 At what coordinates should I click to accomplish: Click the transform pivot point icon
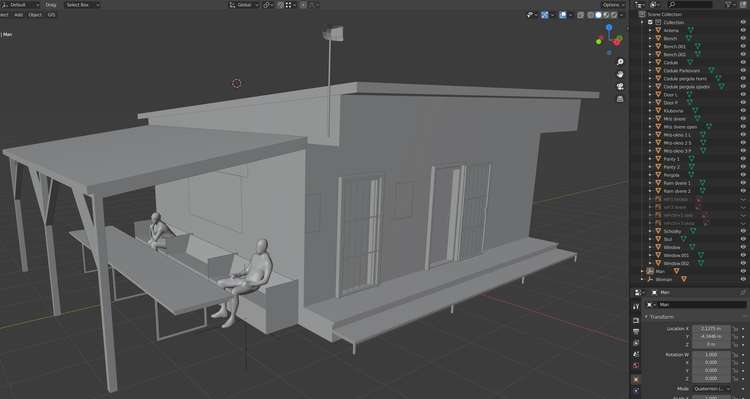268,5
